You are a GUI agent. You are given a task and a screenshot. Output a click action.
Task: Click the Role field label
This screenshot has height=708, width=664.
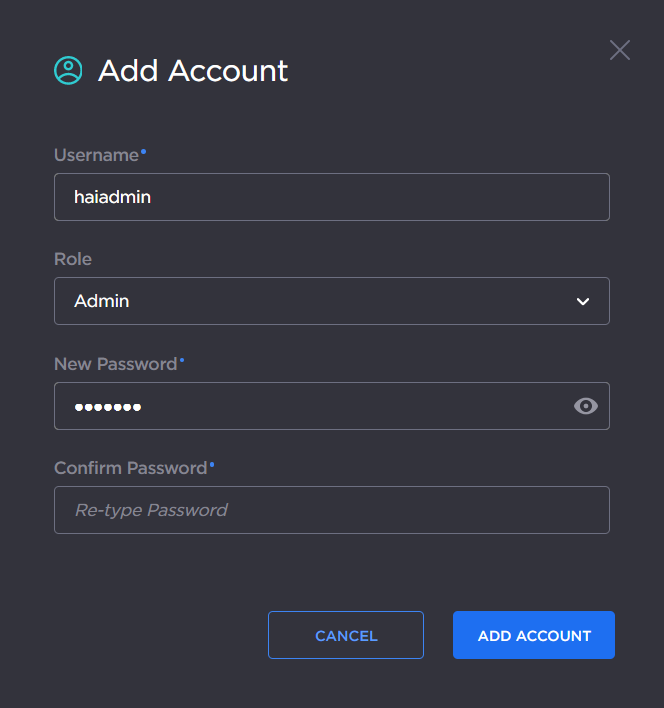point(73,259)
